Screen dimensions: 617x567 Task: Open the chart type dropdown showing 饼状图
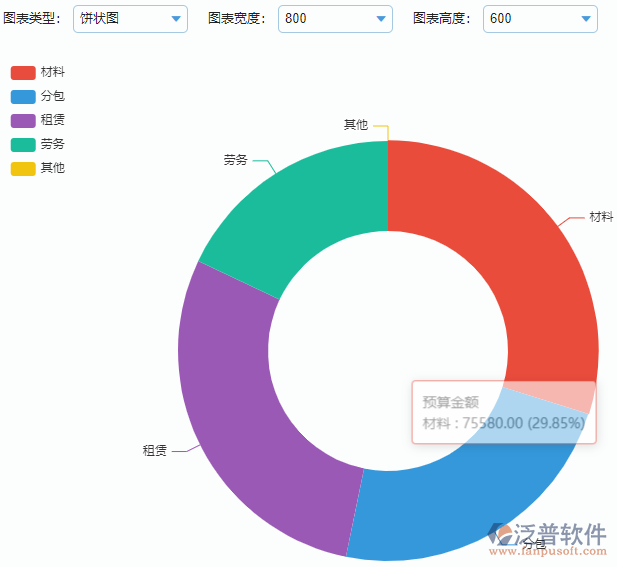tap(129, 19)
